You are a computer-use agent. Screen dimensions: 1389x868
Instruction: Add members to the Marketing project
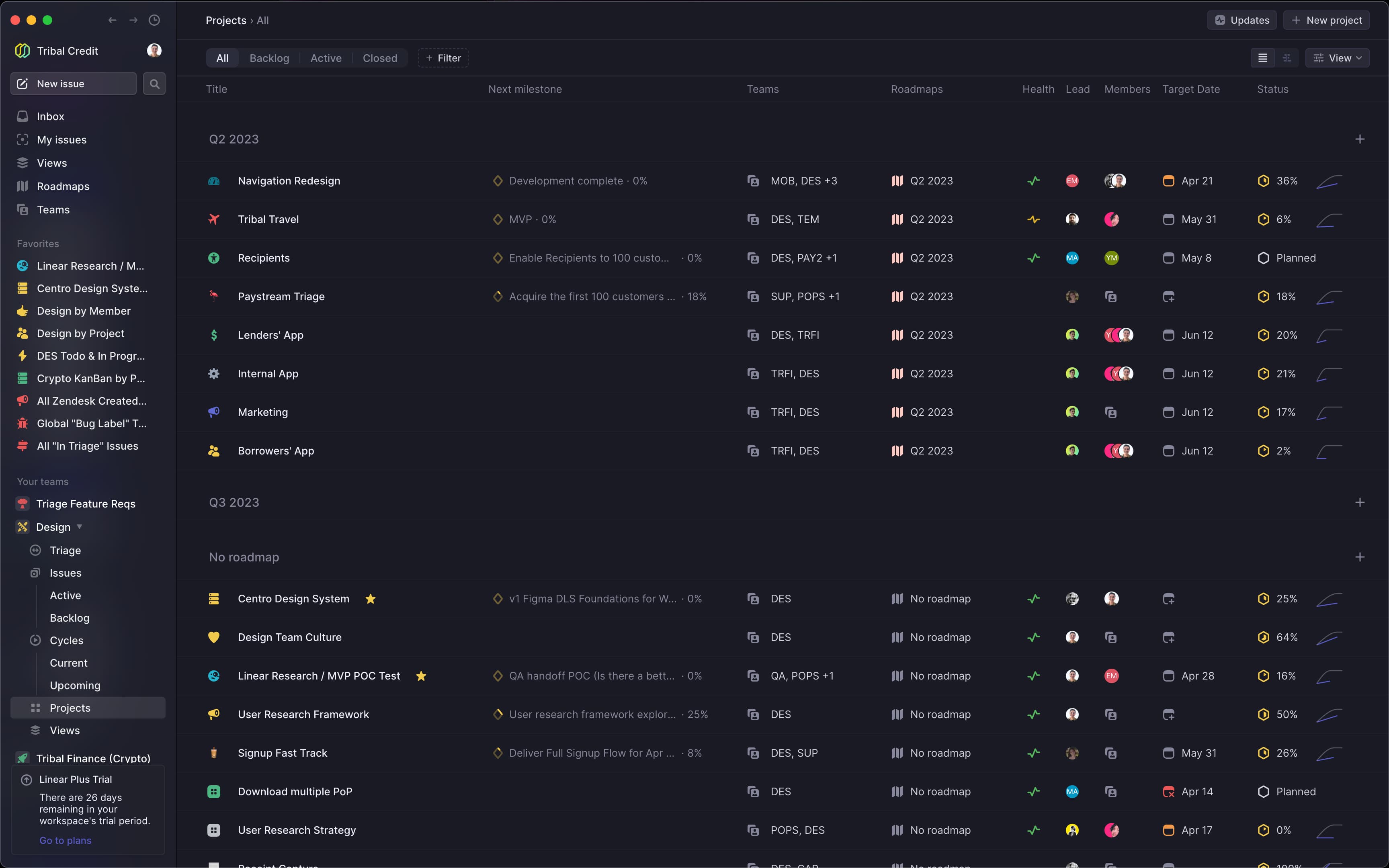click(x=1110, y=412)
